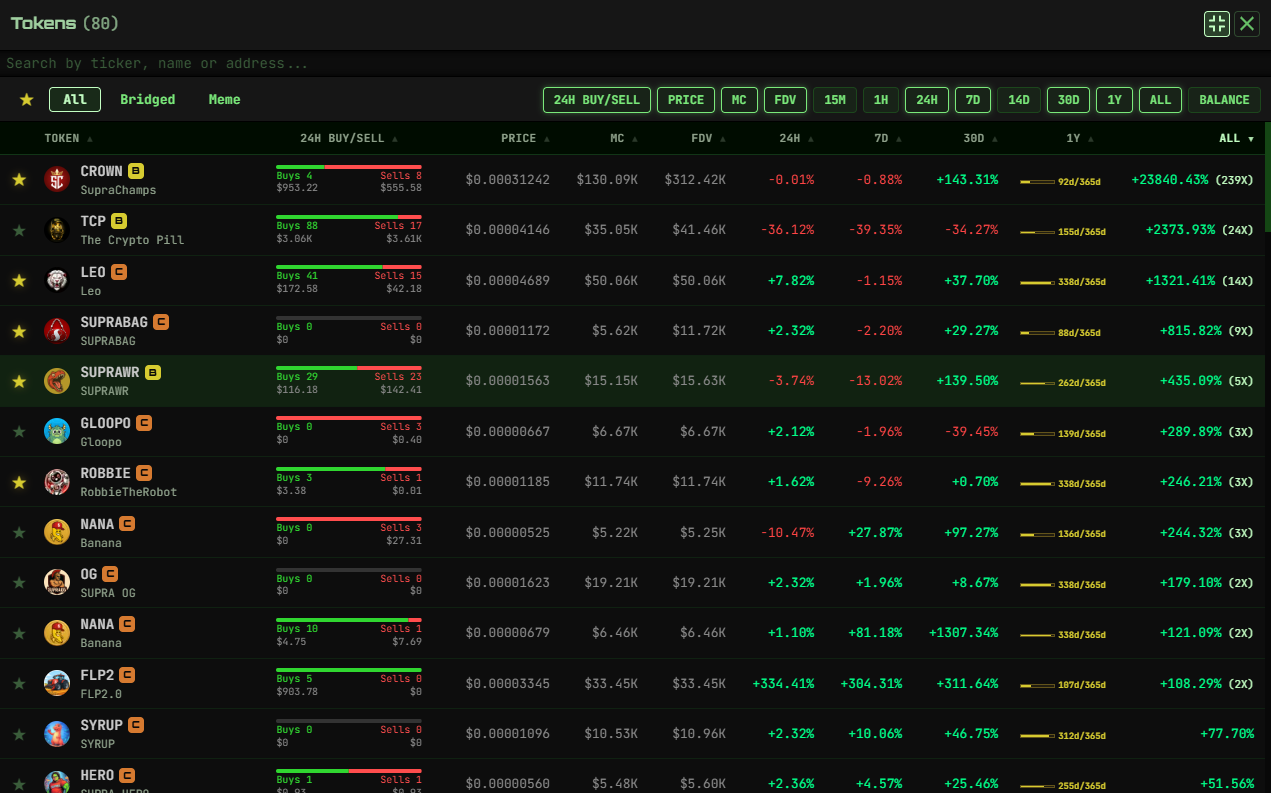Unfavorite the LEO token star
The height and width of the screenshot is (793, 1271).
pos(18,281)
